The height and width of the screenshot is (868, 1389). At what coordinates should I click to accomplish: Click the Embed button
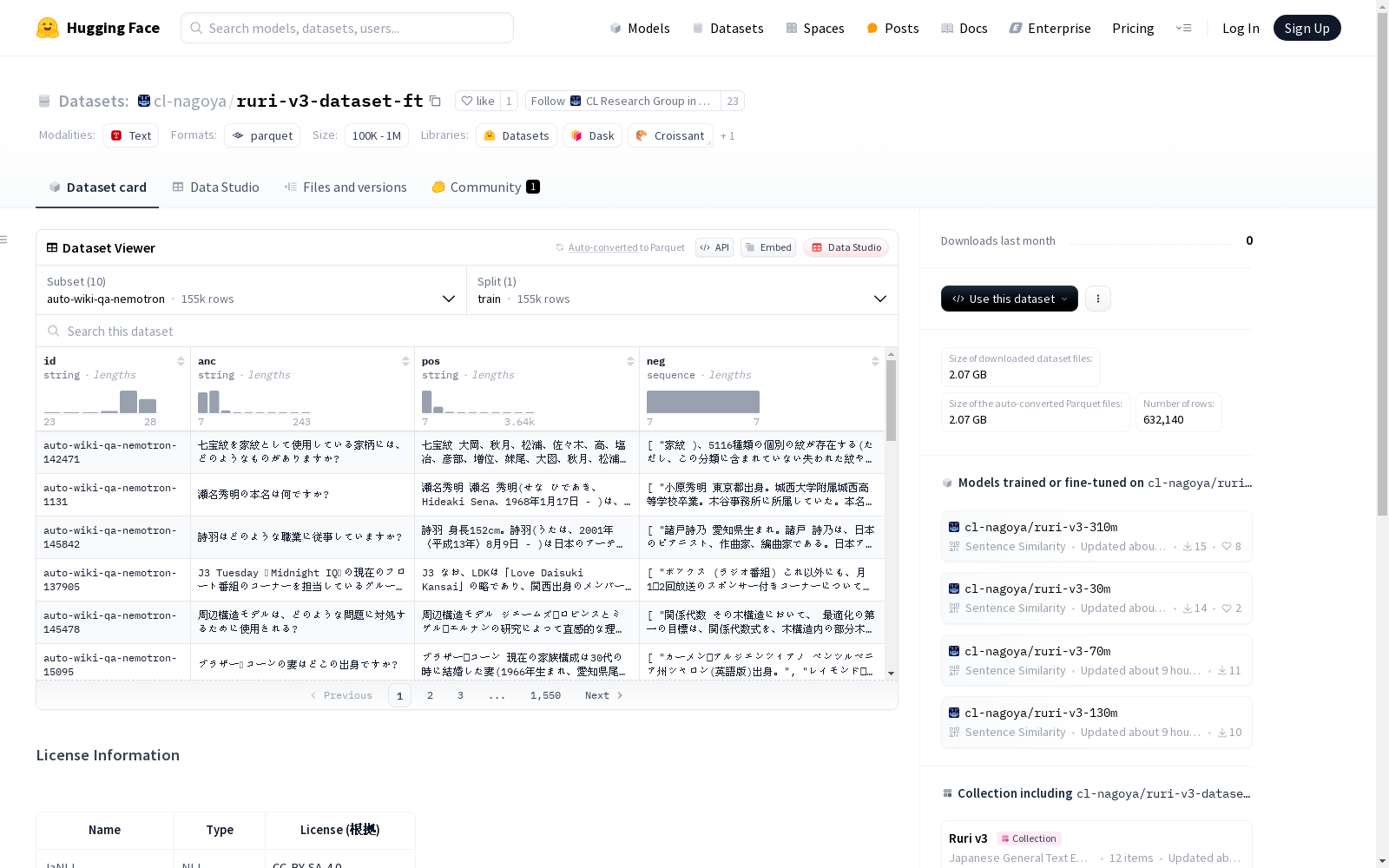point(768,247)
